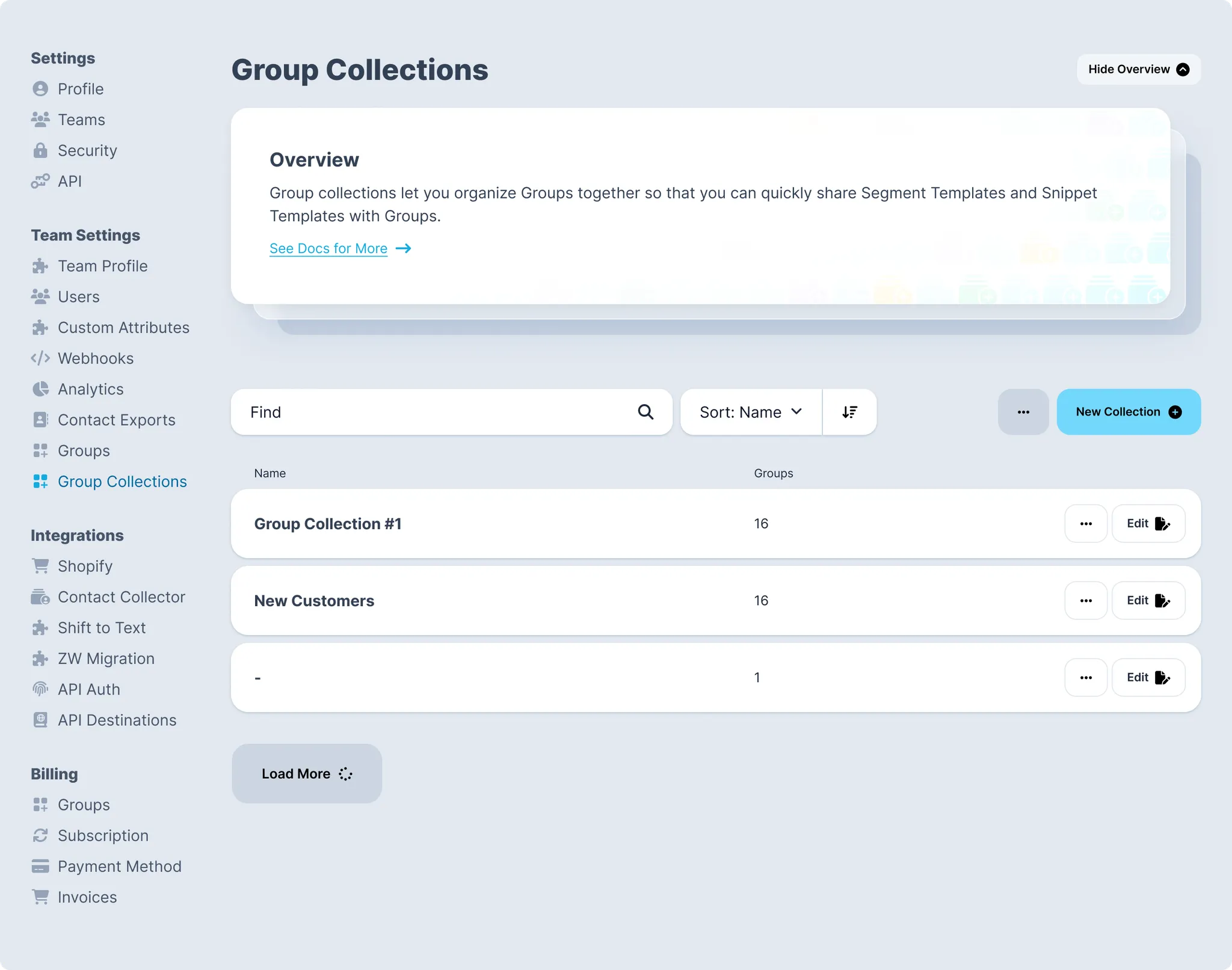Click the New Collection button

(1128, 412)
